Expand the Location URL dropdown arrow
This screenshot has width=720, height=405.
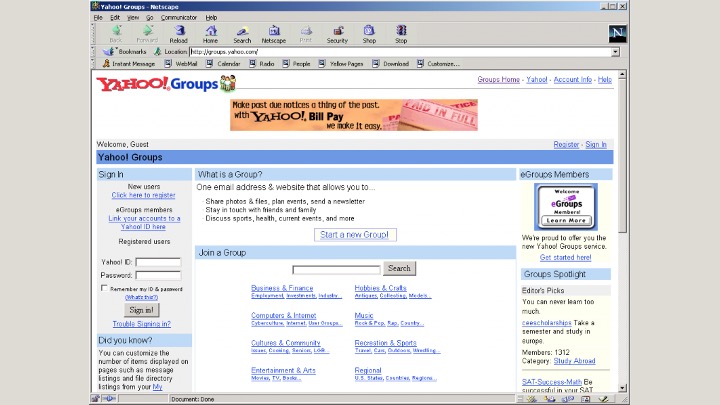coord(615,52)
